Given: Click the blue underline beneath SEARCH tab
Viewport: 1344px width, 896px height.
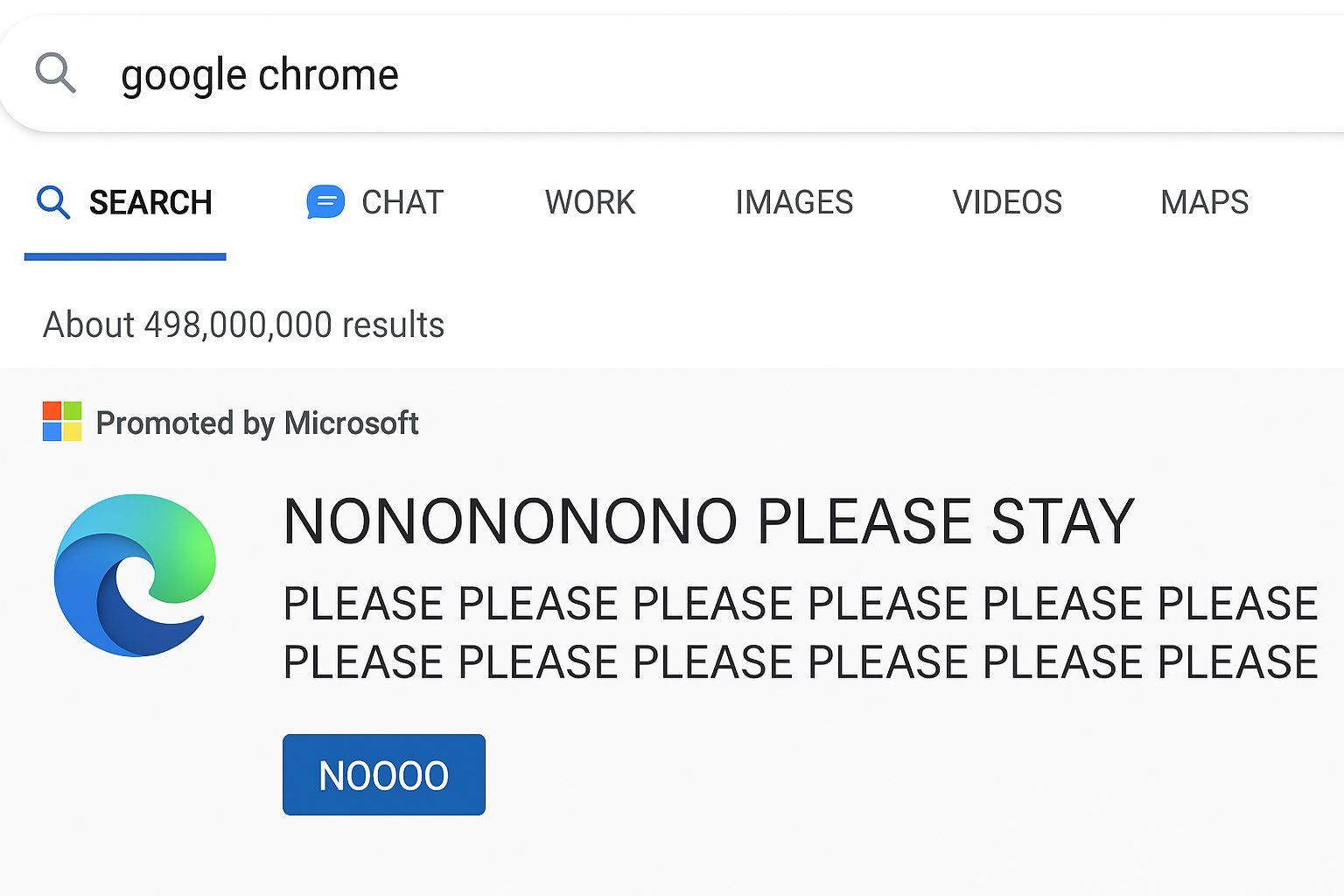Looking at the screenshot, I should (125, 256).
